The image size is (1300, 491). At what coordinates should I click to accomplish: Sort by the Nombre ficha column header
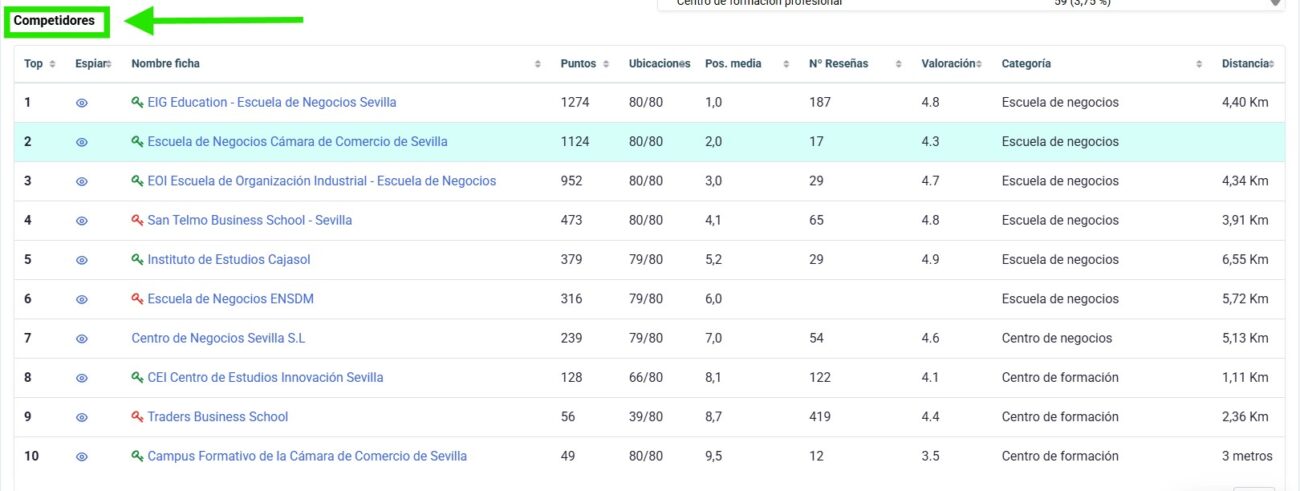pos(336,63)
